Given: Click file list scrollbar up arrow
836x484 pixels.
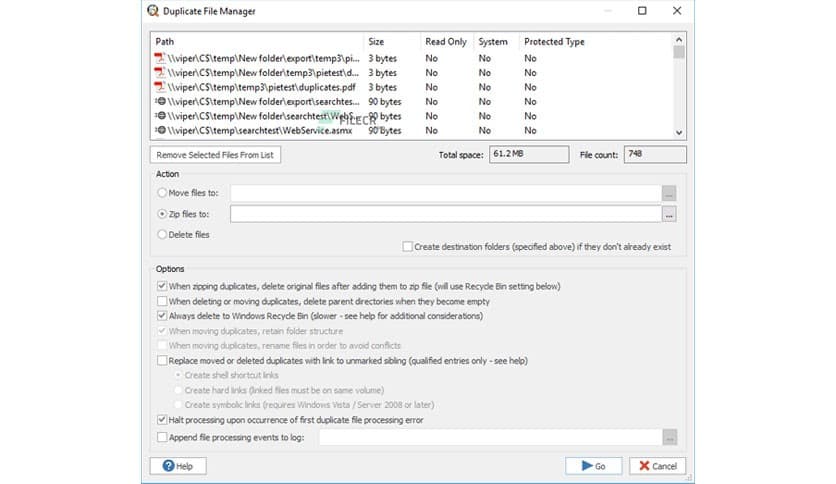Looking at the screenshot, I should click(x=679, y=39).
